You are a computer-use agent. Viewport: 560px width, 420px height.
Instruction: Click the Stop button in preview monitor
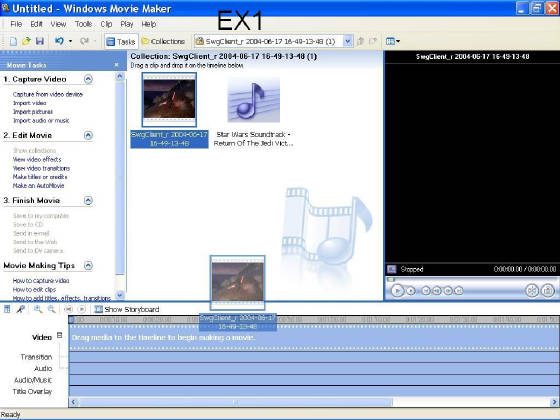[411, 291]
